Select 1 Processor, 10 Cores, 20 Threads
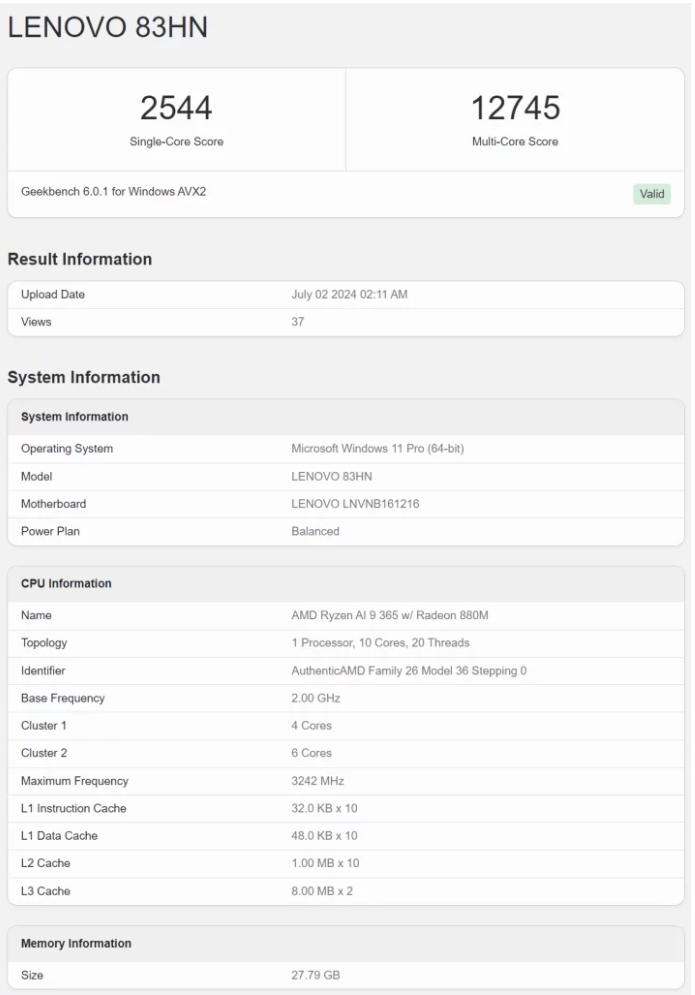This screenshot has height=995, width=695. (381, 643)
